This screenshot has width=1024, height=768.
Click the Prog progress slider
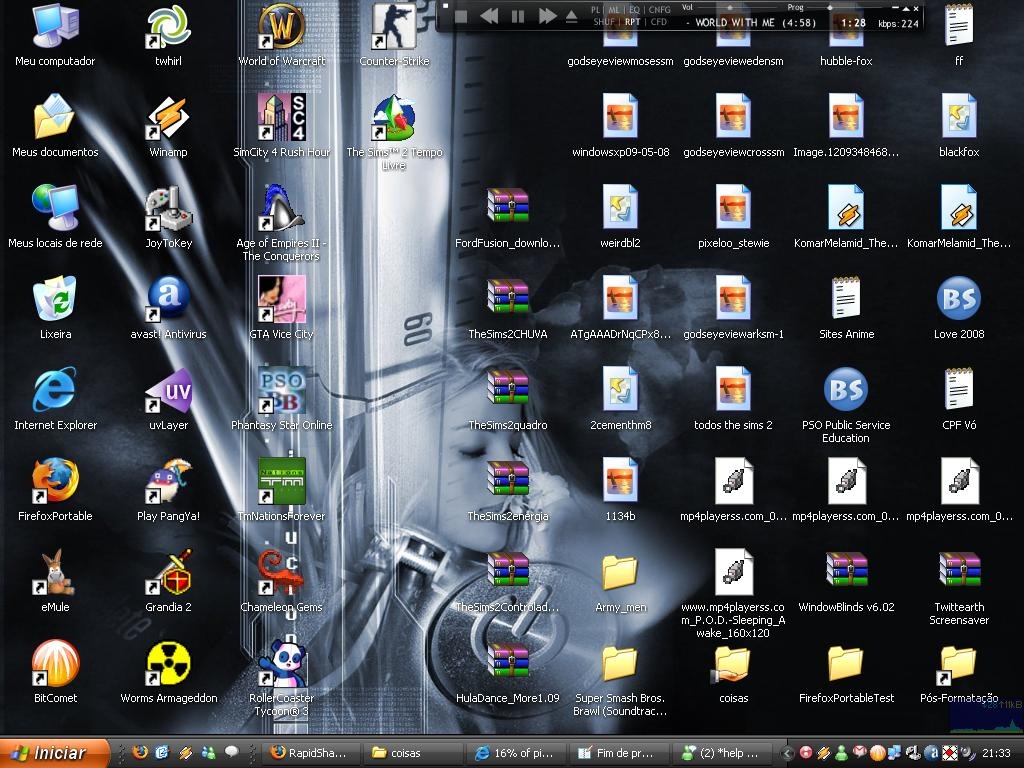(x=844, y=8)
